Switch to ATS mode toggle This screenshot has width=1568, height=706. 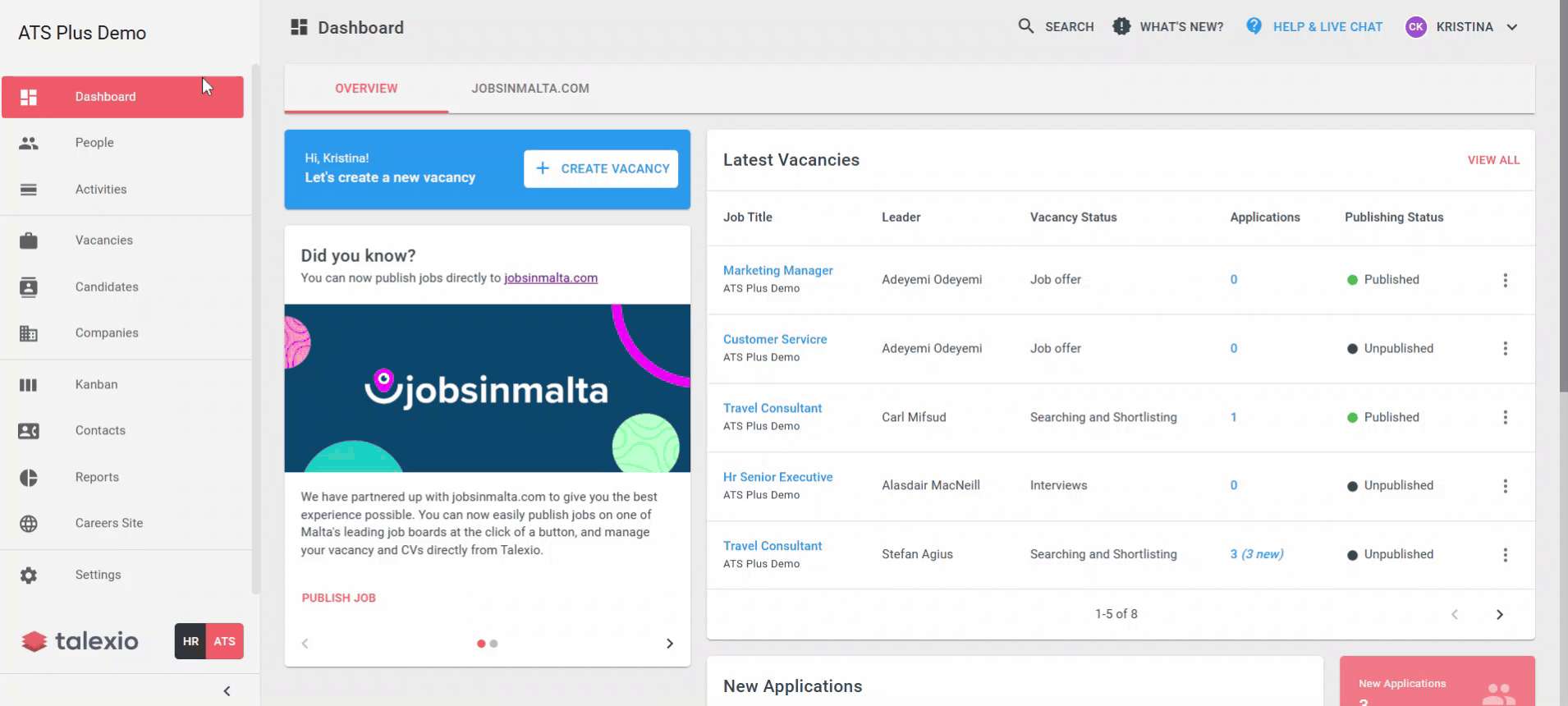[x=225, y=641]
